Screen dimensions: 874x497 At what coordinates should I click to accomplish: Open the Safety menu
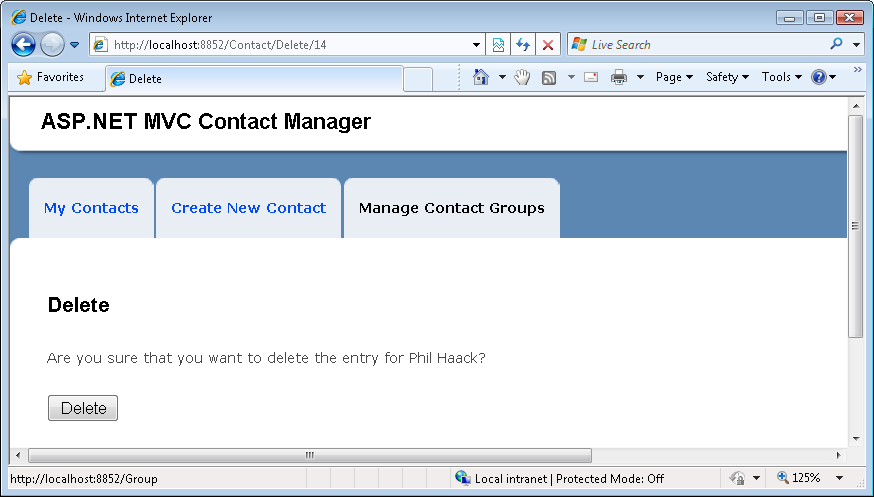[727, 77]
